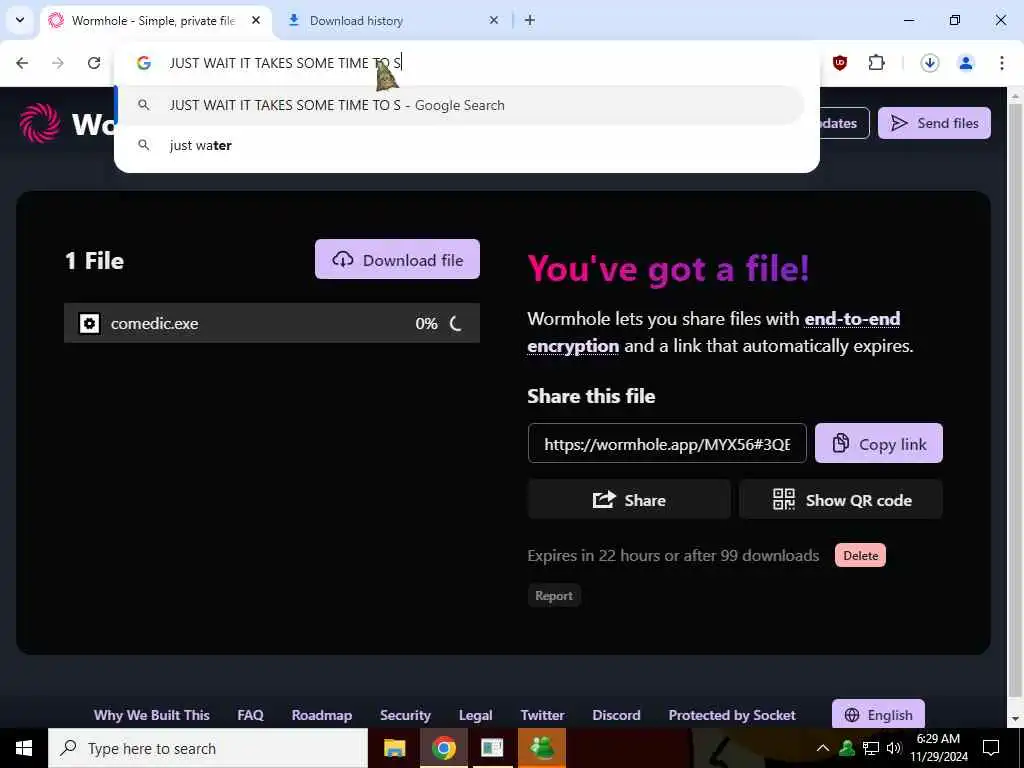Viewport: 1024px width, 768px height.
Task: Open the Chrome three-dot menu
Action: [1001, 63]
